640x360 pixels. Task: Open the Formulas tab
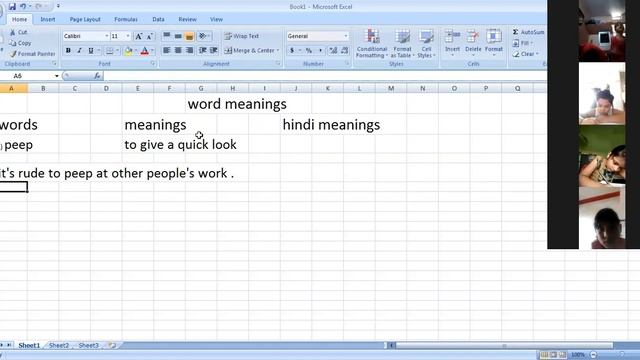pos(126,19)
